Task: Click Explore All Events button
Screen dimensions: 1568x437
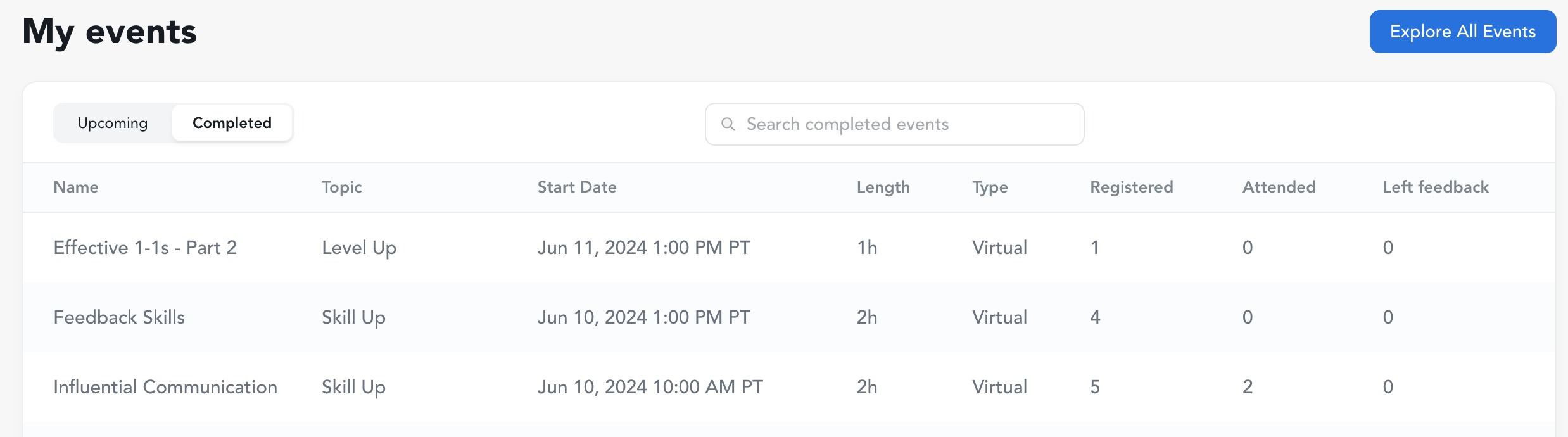Action: click(1463, 32)
